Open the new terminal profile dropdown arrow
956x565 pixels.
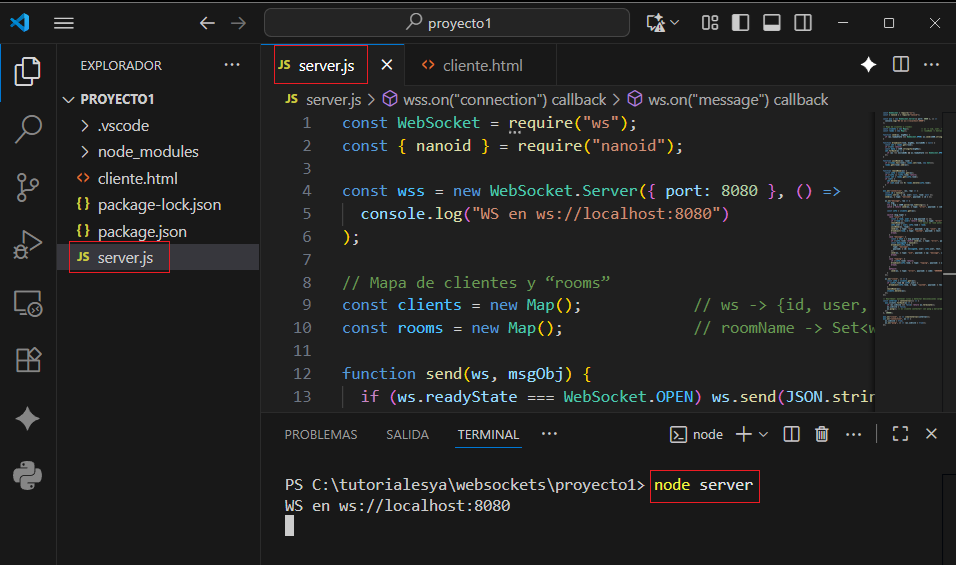pyautogui.click(x=764, y=434)
